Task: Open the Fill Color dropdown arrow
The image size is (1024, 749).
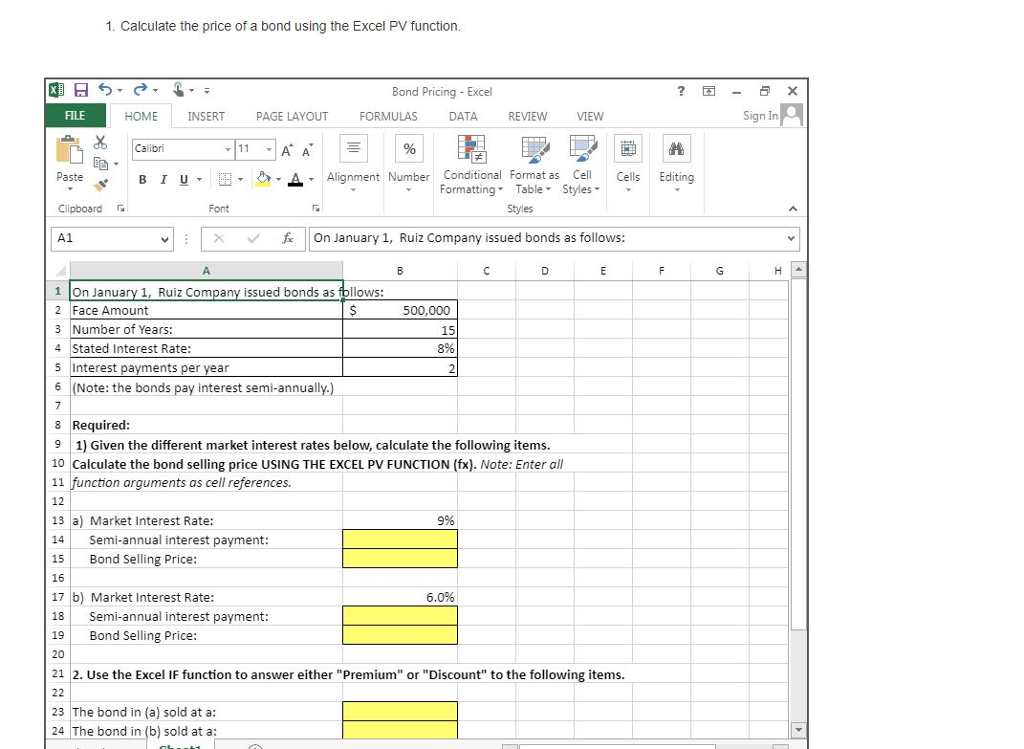Action: (x=279, y=180)
